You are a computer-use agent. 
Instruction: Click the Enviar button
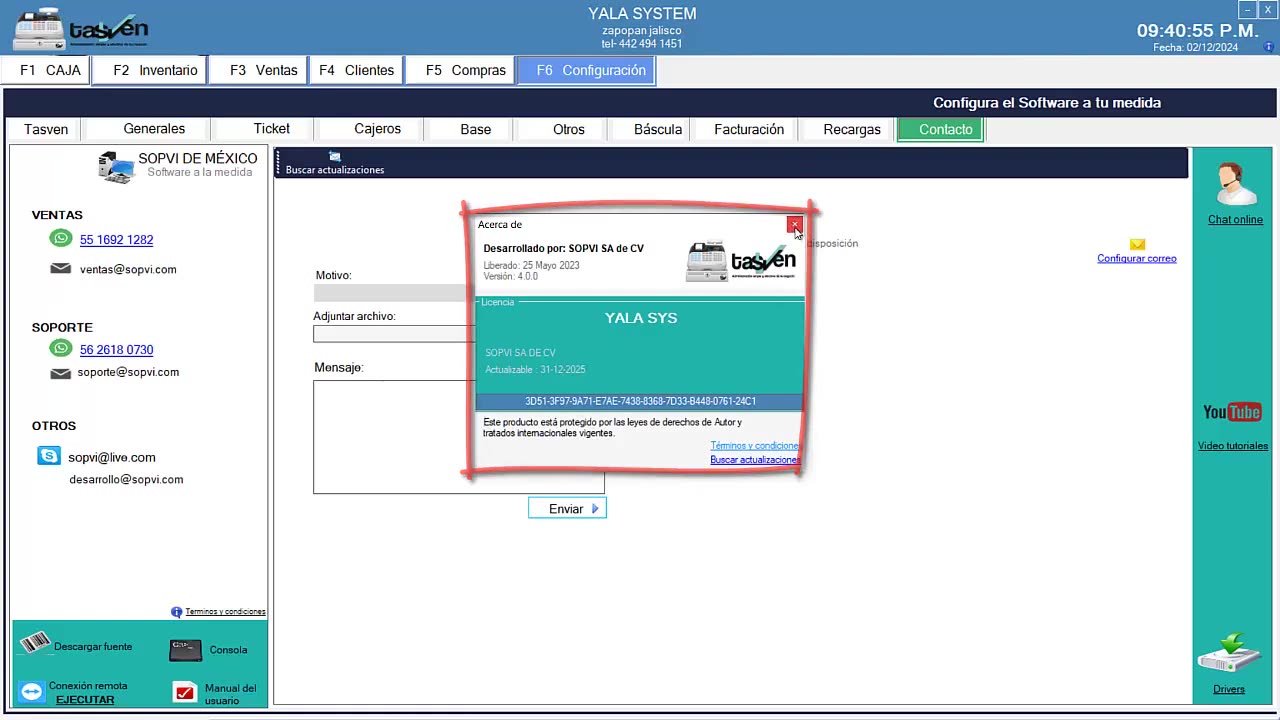tap(567, 509)
